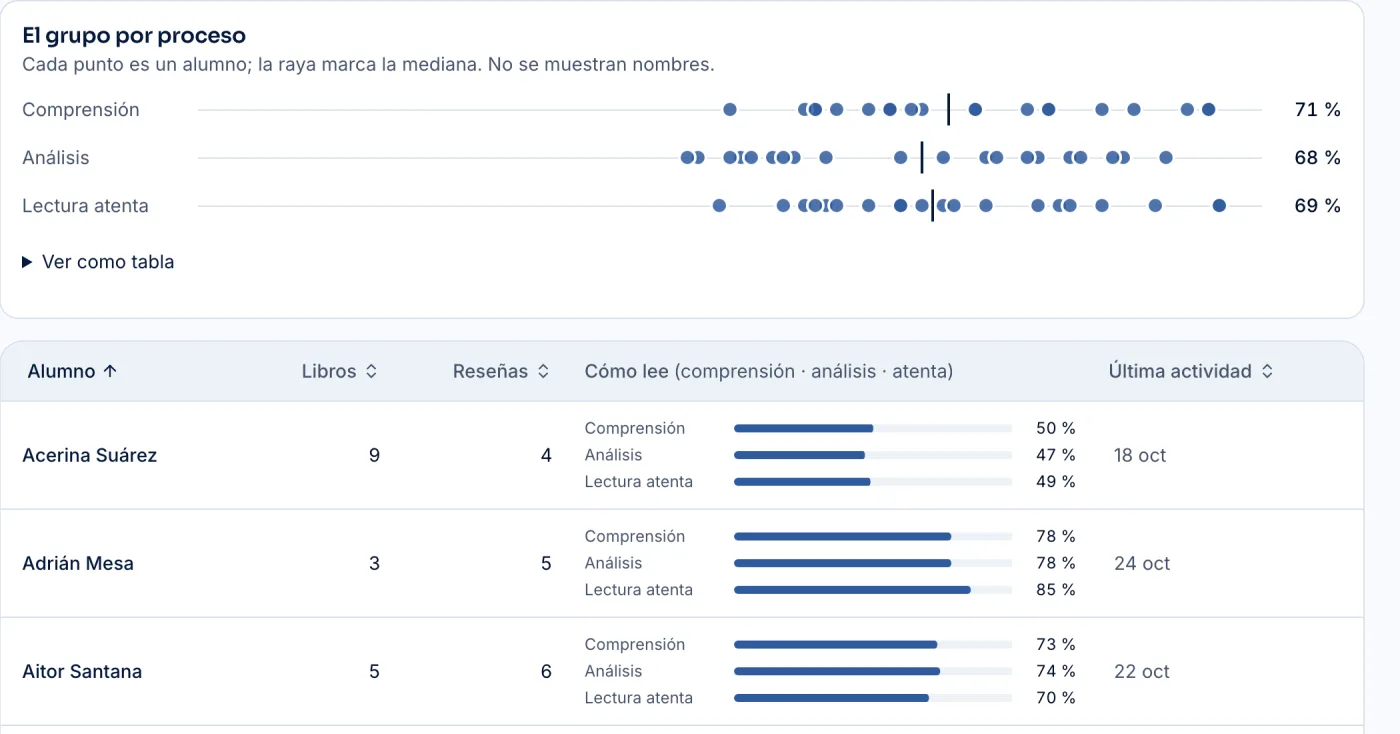Select the "24 oct" last activity date

(1142, 563)
